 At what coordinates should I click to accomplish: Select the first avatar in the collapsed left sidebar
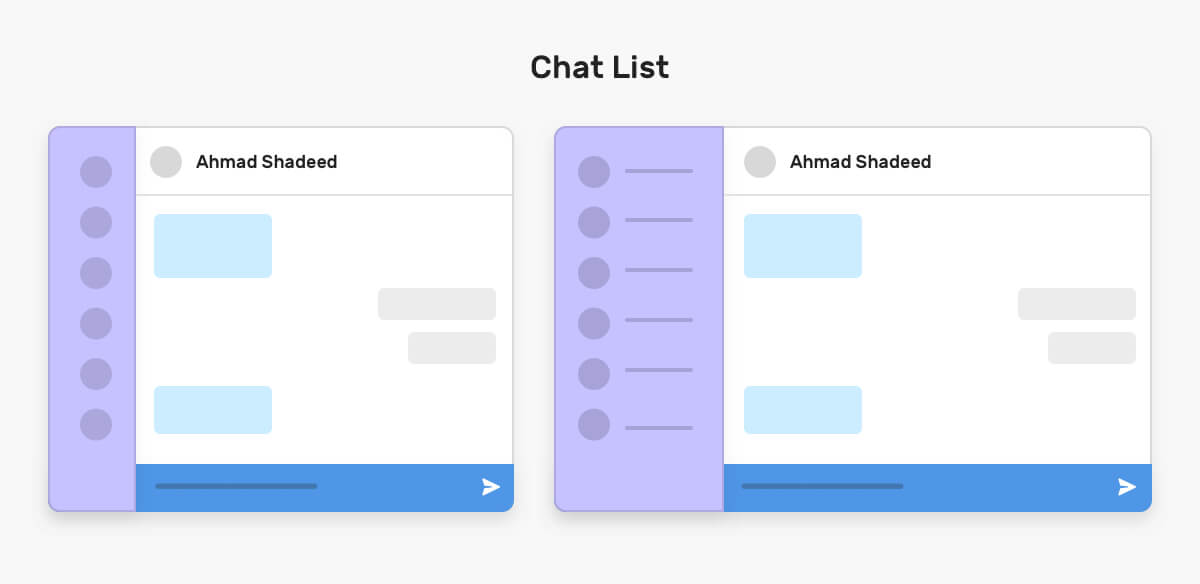[x=96, y=172]
